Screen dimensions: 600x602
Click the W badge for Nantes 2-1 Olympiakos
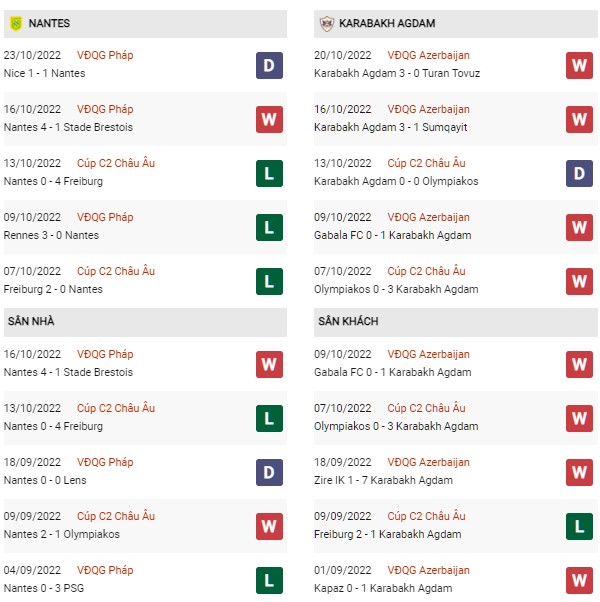(269, 526)
